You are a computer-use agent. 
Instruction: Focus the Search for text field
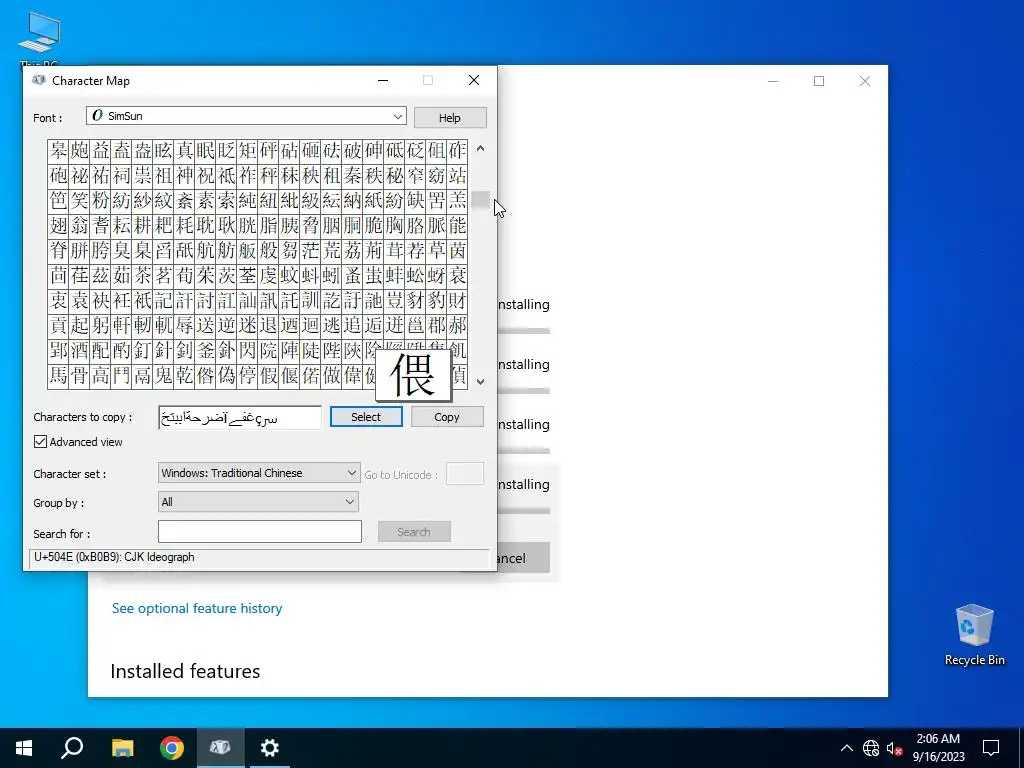(x=260, y=532)
